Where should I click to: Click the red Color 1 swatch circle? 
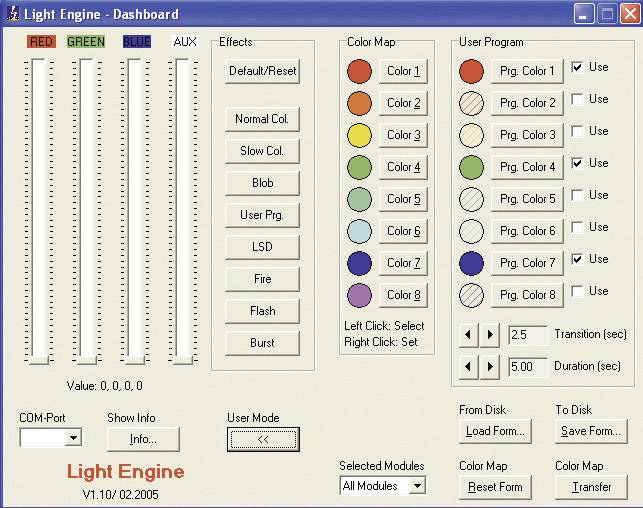tap(359, 71)
